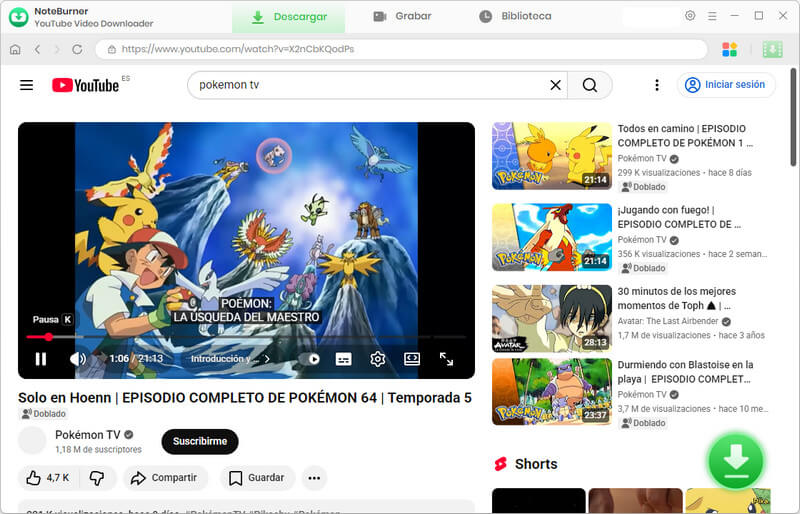
Task: Switch to theater mode view
Action: click(x=412, y=359)
